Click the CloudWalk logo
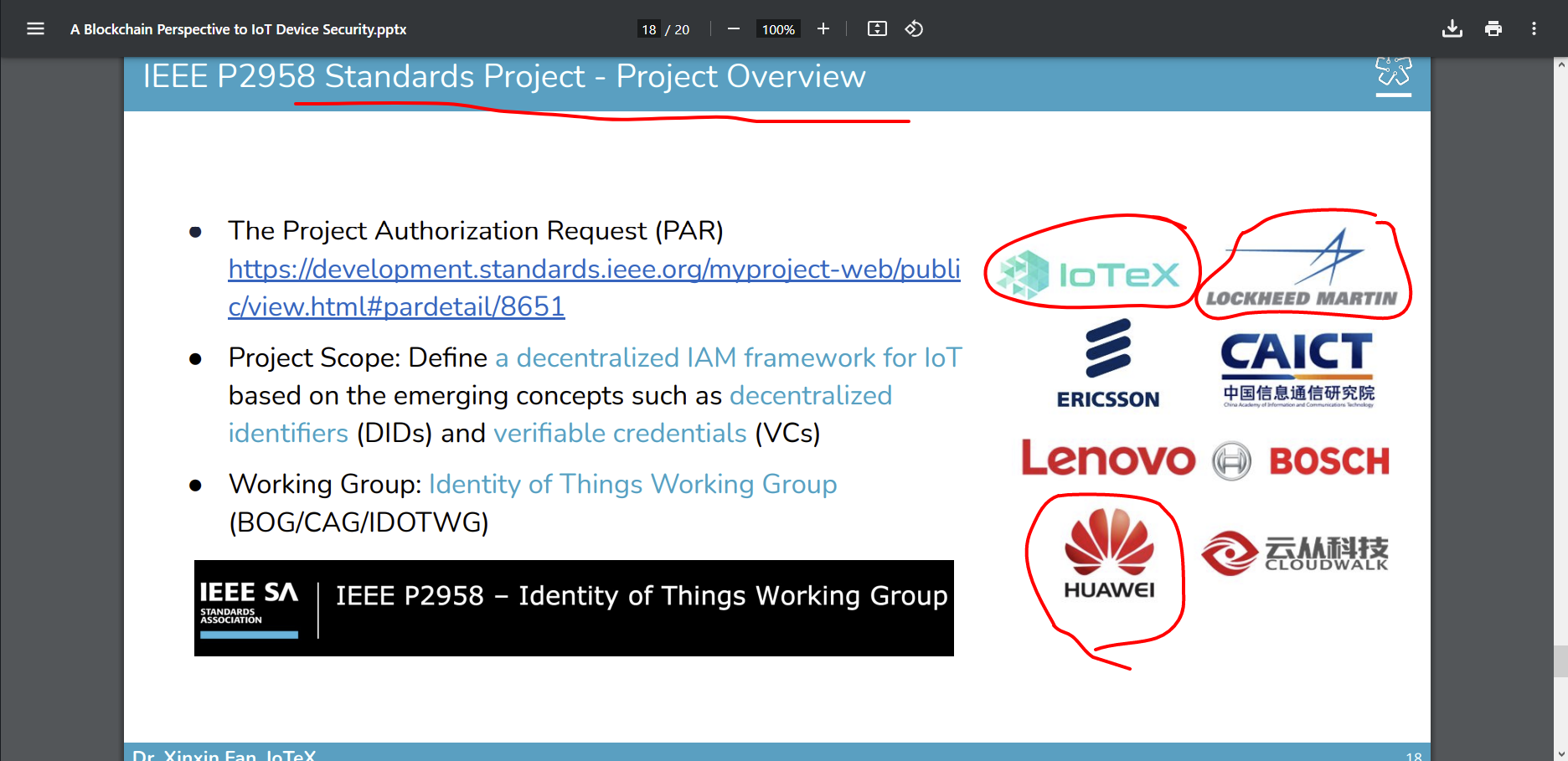 [1295, 553]
